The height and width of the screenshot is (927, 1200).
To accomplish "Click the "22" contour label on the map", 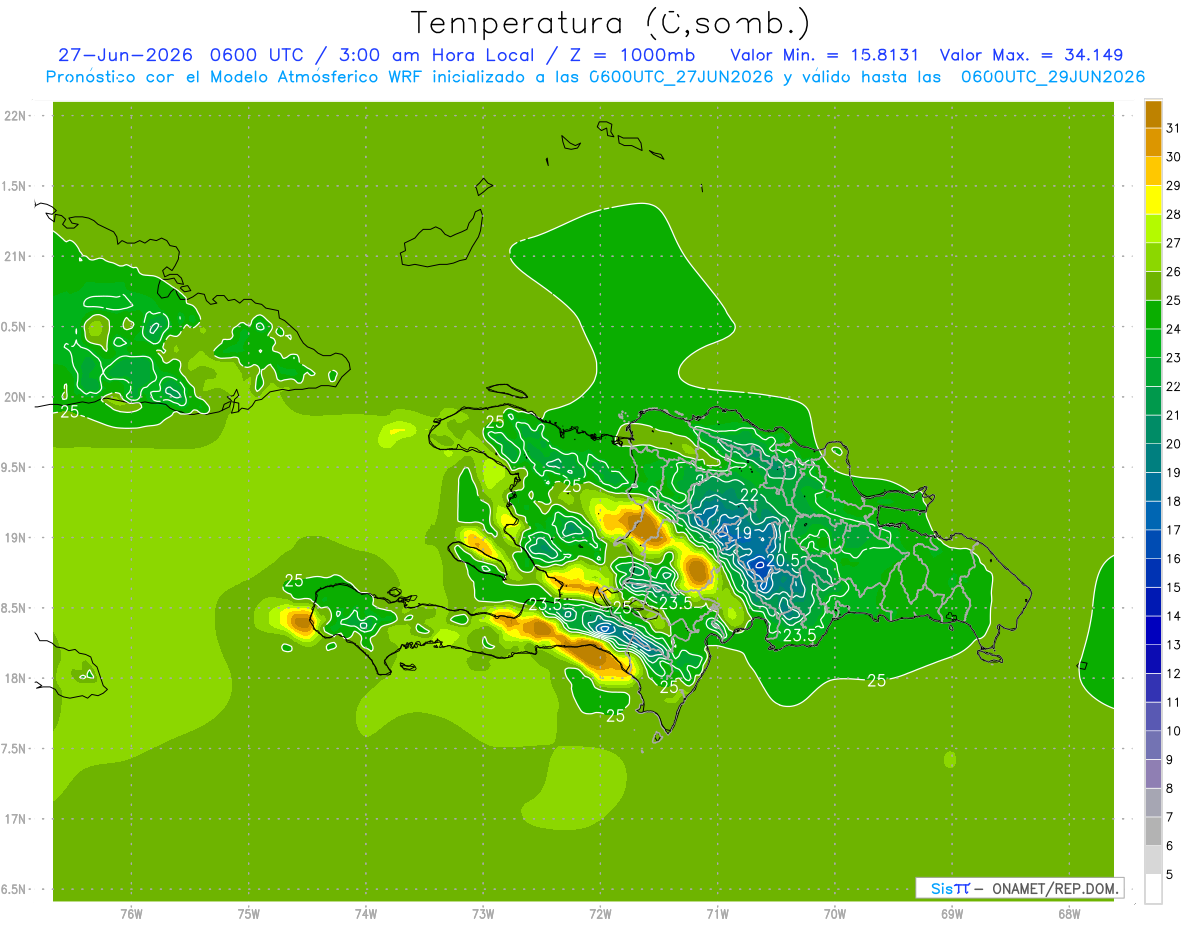I will coord(749,495).
